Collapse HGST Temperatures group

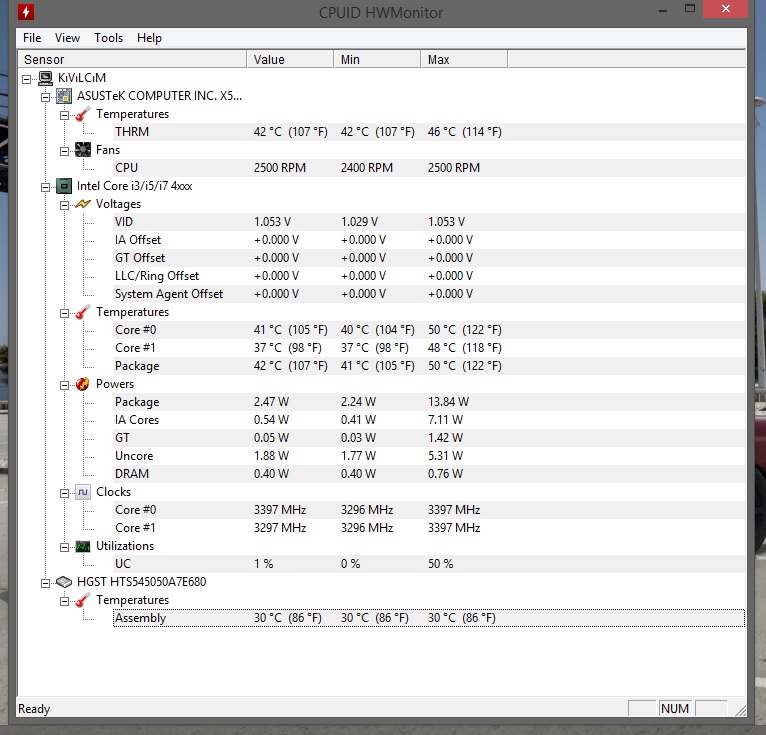[64, 601]
